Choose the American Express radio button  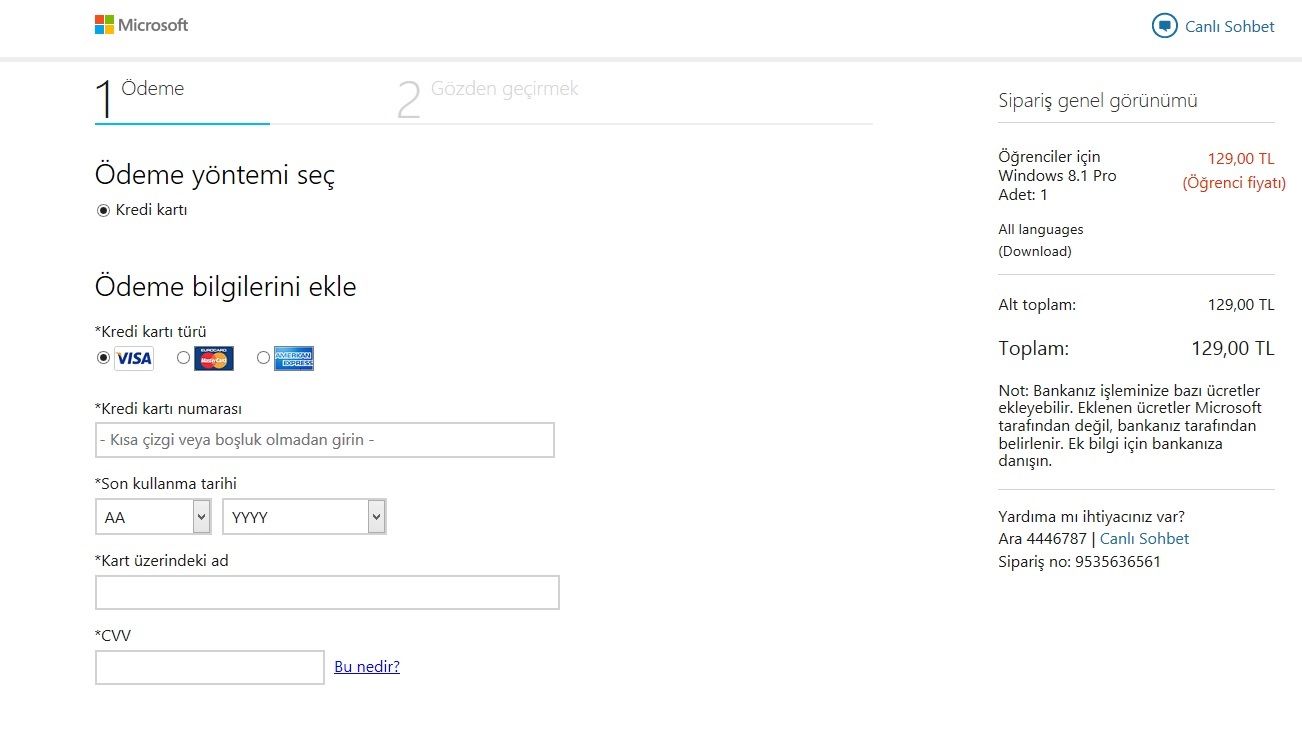[263, 357]
